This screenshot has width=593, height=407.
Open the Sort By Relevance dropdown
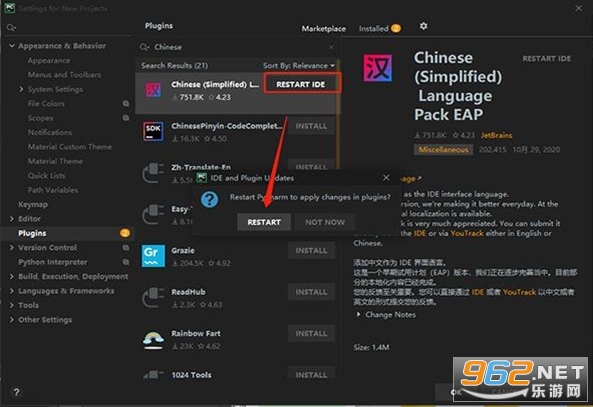point(299,66)
